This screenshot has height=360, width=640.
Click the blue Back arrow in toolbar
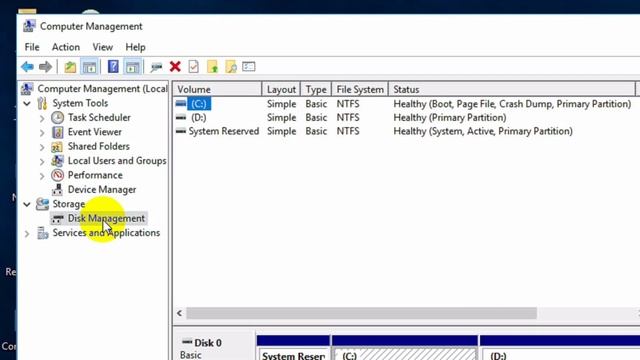pos(27,67)
